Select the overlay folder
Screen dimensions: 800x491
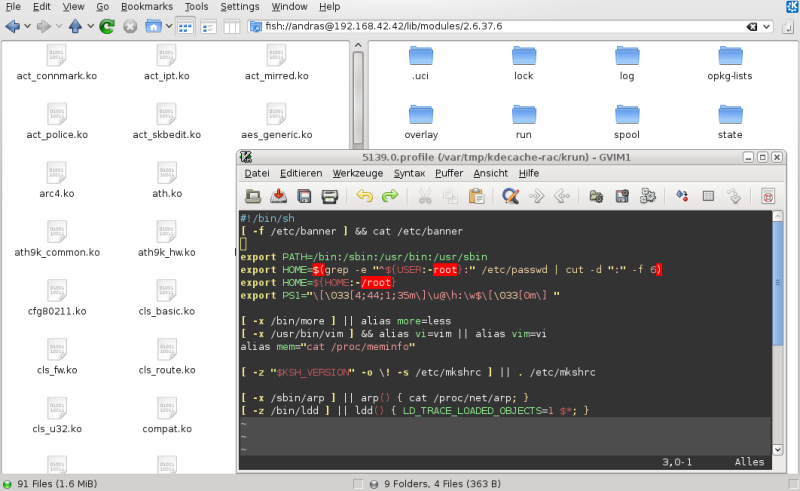[421, 122]
